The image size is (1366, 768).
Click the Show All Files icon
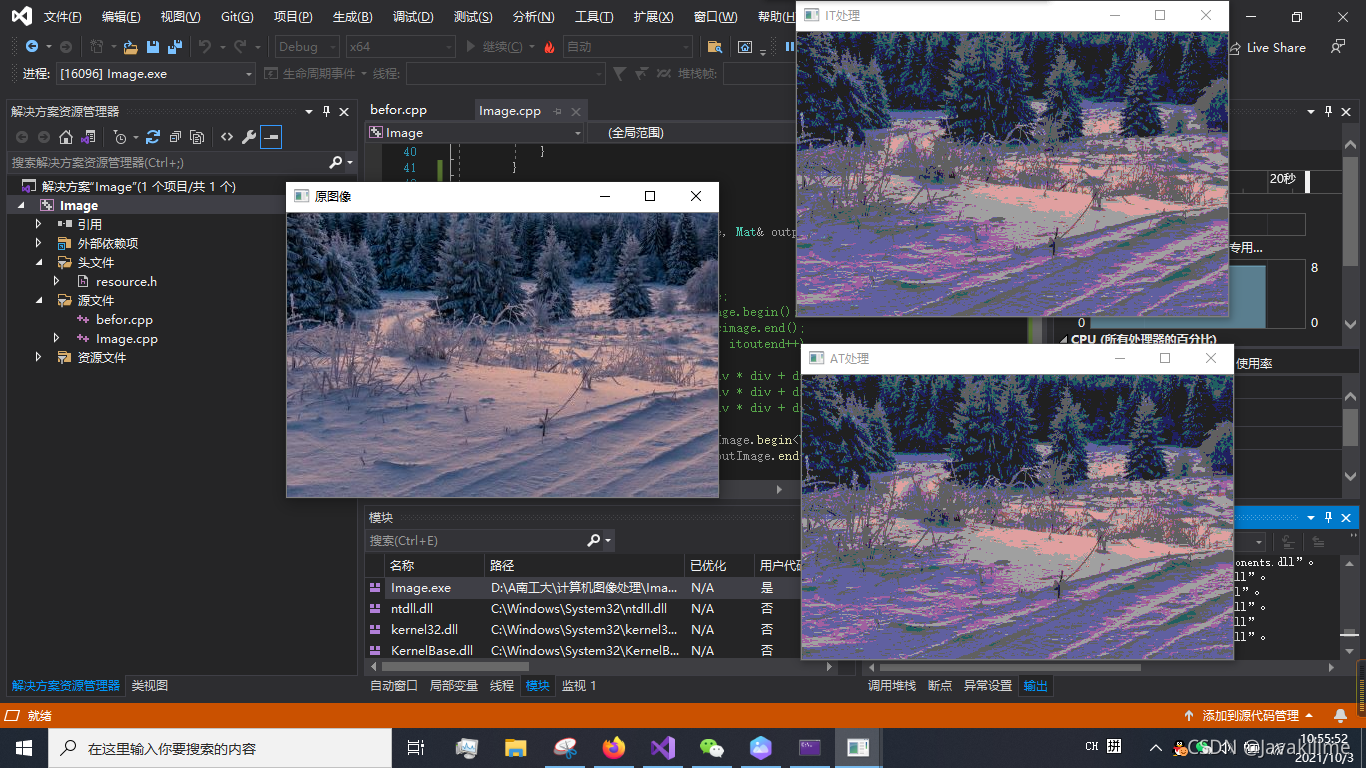(197, 137)
